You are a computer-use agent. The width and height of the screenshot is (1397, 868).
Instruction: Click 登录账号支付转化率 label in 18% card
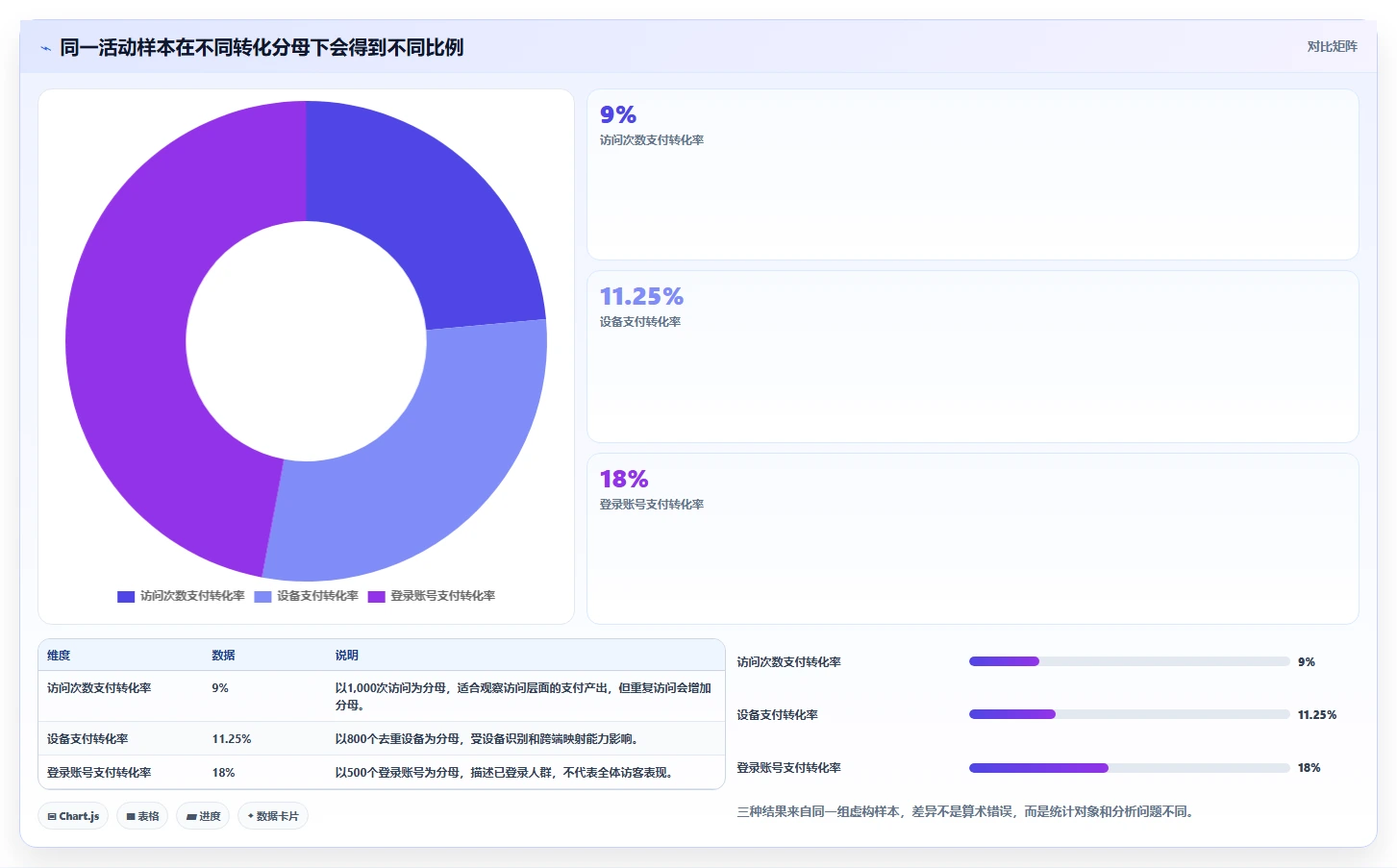pyautogui.click(x=652, y=505)
